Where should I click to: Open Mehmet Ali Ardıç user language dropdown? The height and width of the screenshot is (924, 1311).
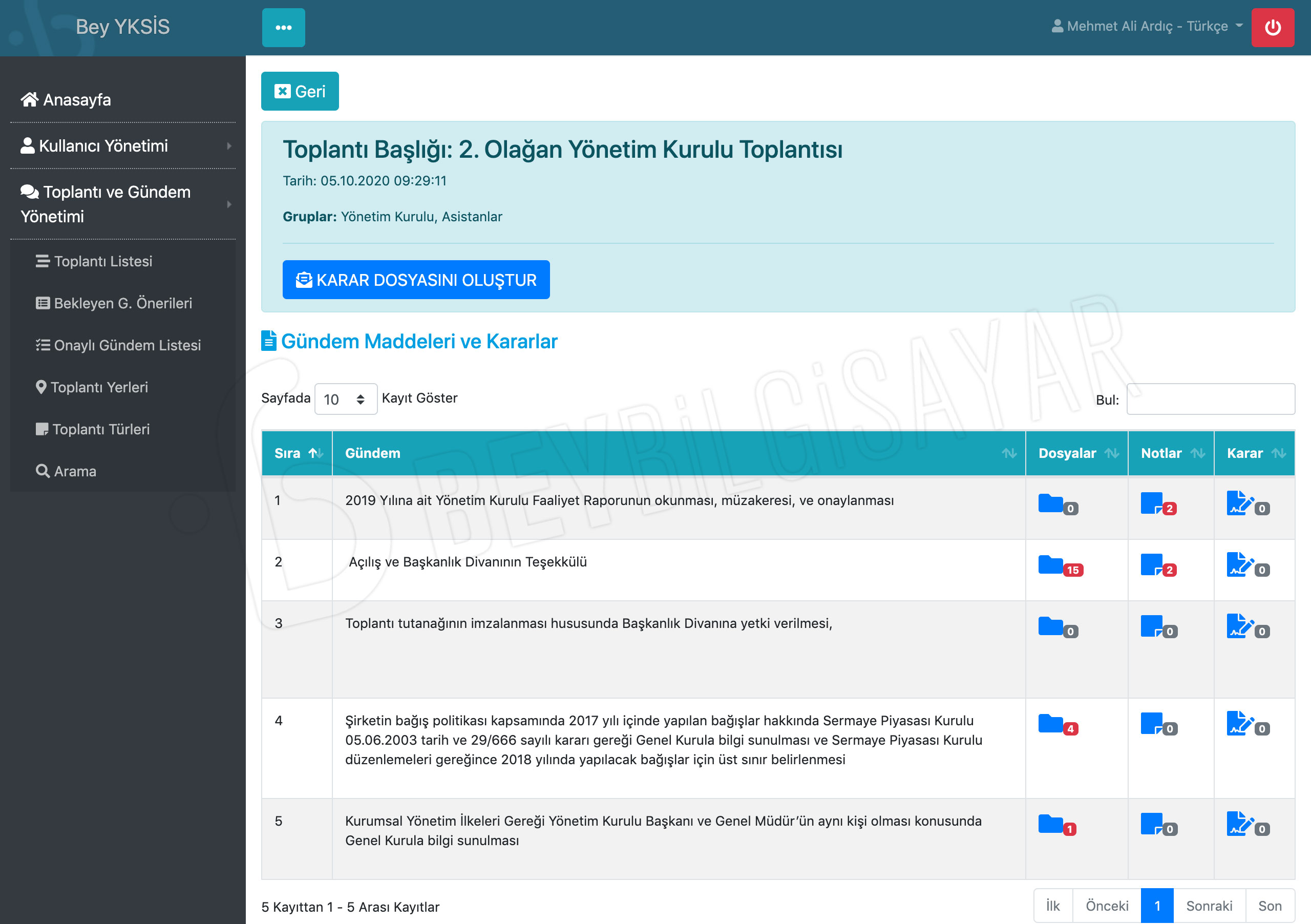[1147, 26]
